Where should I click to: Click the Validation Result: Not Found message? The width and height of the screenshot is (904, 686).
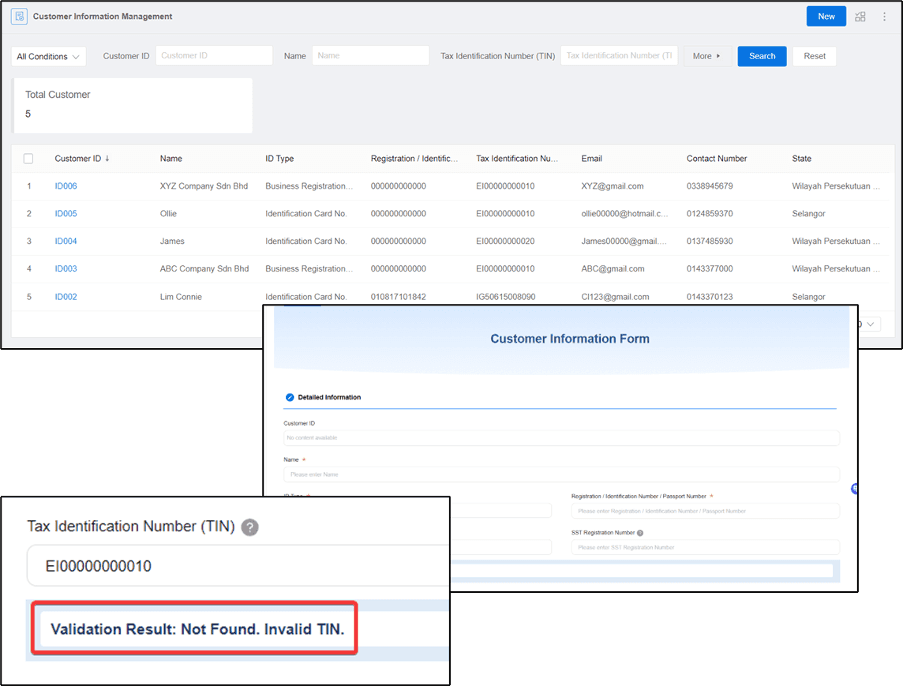[x=197, y=629]
